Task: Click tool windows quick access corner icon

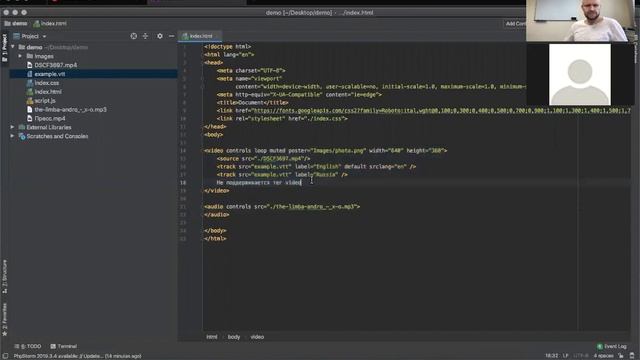Action: pyautogui.click(x=6, y=356)
